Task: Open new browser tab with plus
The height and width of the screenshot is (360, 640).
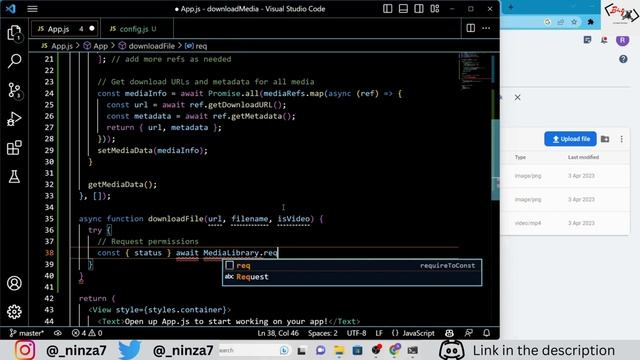Action: (511, 7)
